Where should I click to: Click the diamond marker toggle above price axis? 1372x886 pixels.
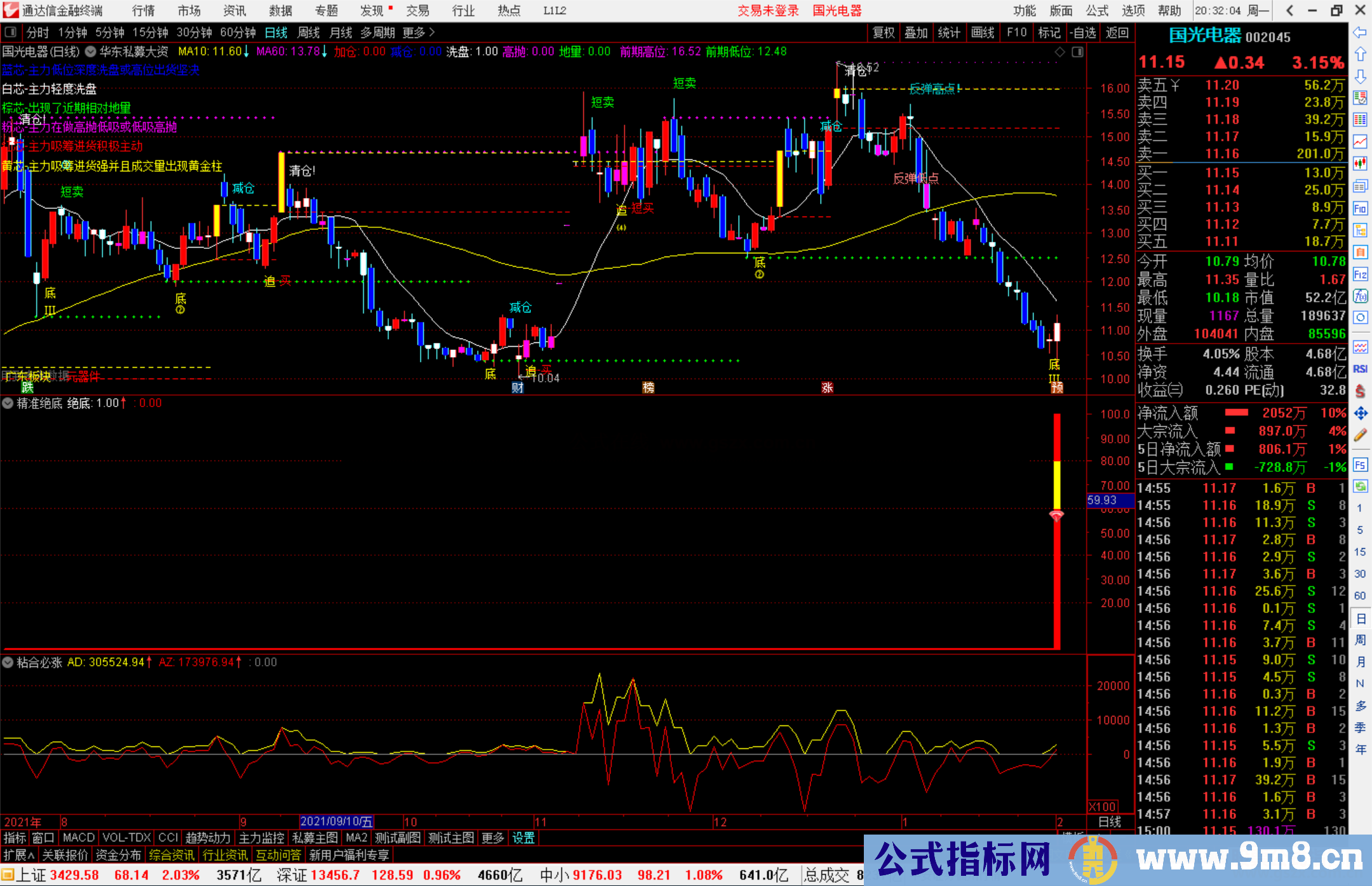(1059, 52)
